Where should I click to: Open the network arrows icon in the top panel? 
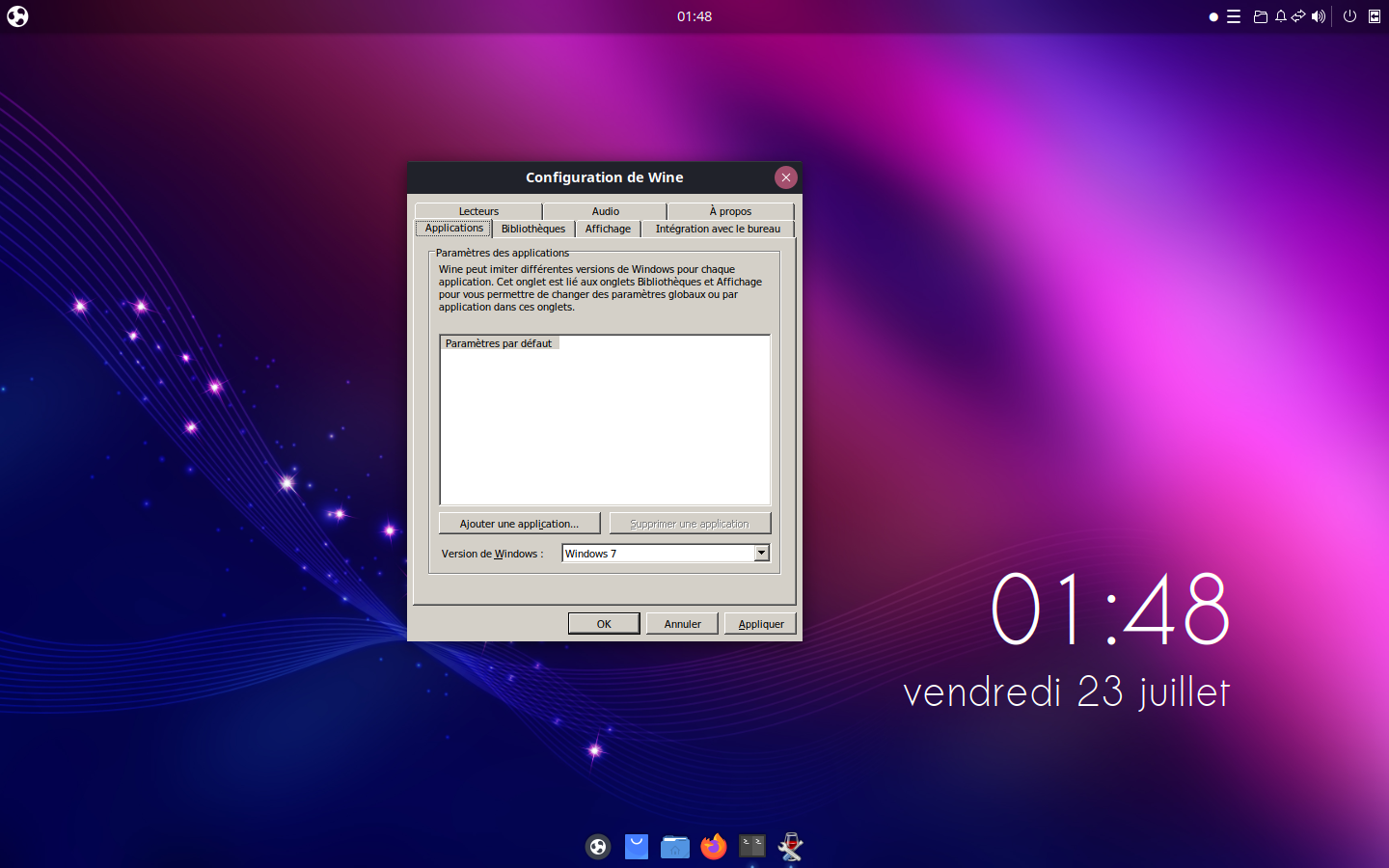[1298, 16]
